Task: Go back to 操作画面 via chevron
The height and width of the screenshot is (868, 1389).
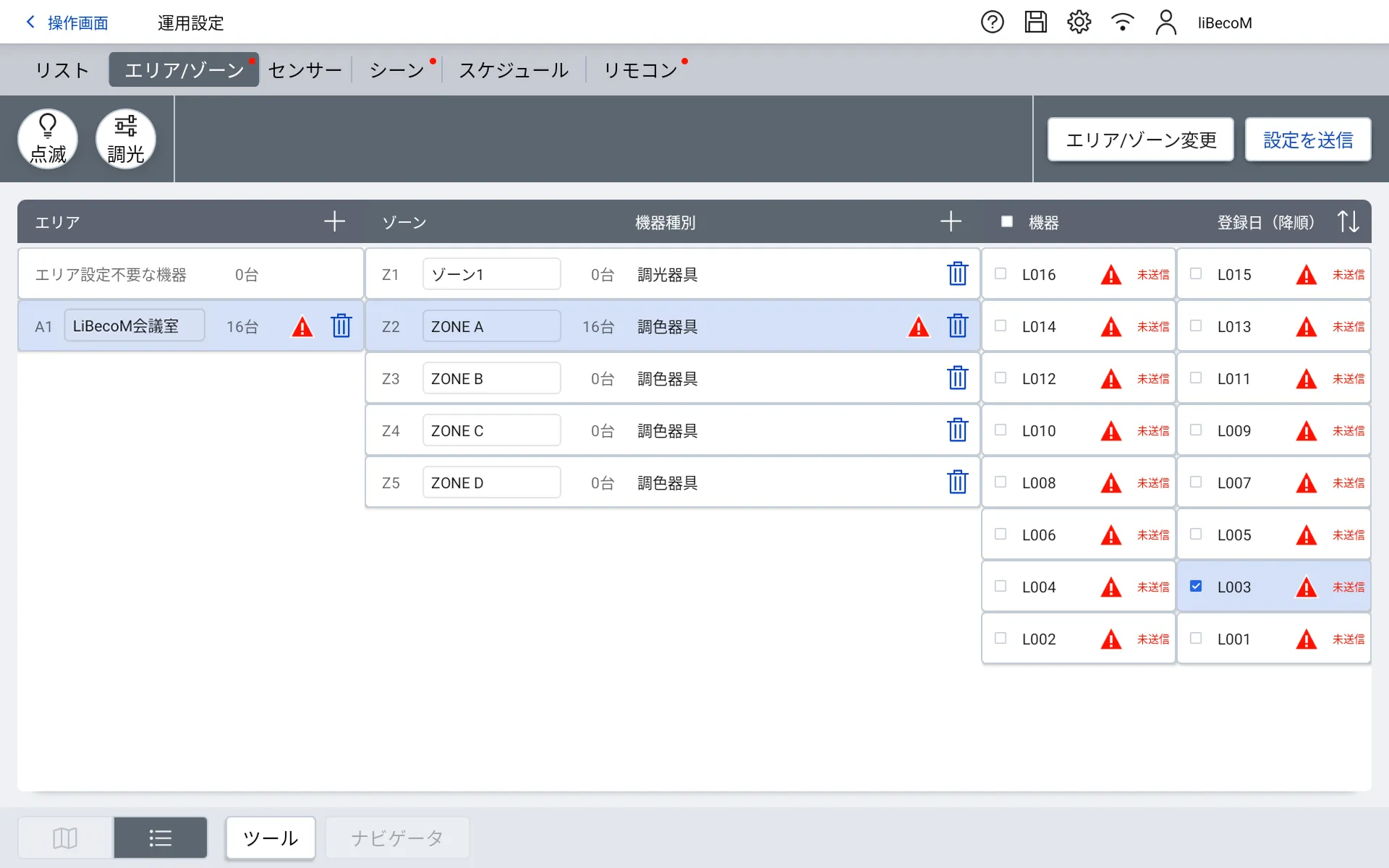Action: point(30,22)
